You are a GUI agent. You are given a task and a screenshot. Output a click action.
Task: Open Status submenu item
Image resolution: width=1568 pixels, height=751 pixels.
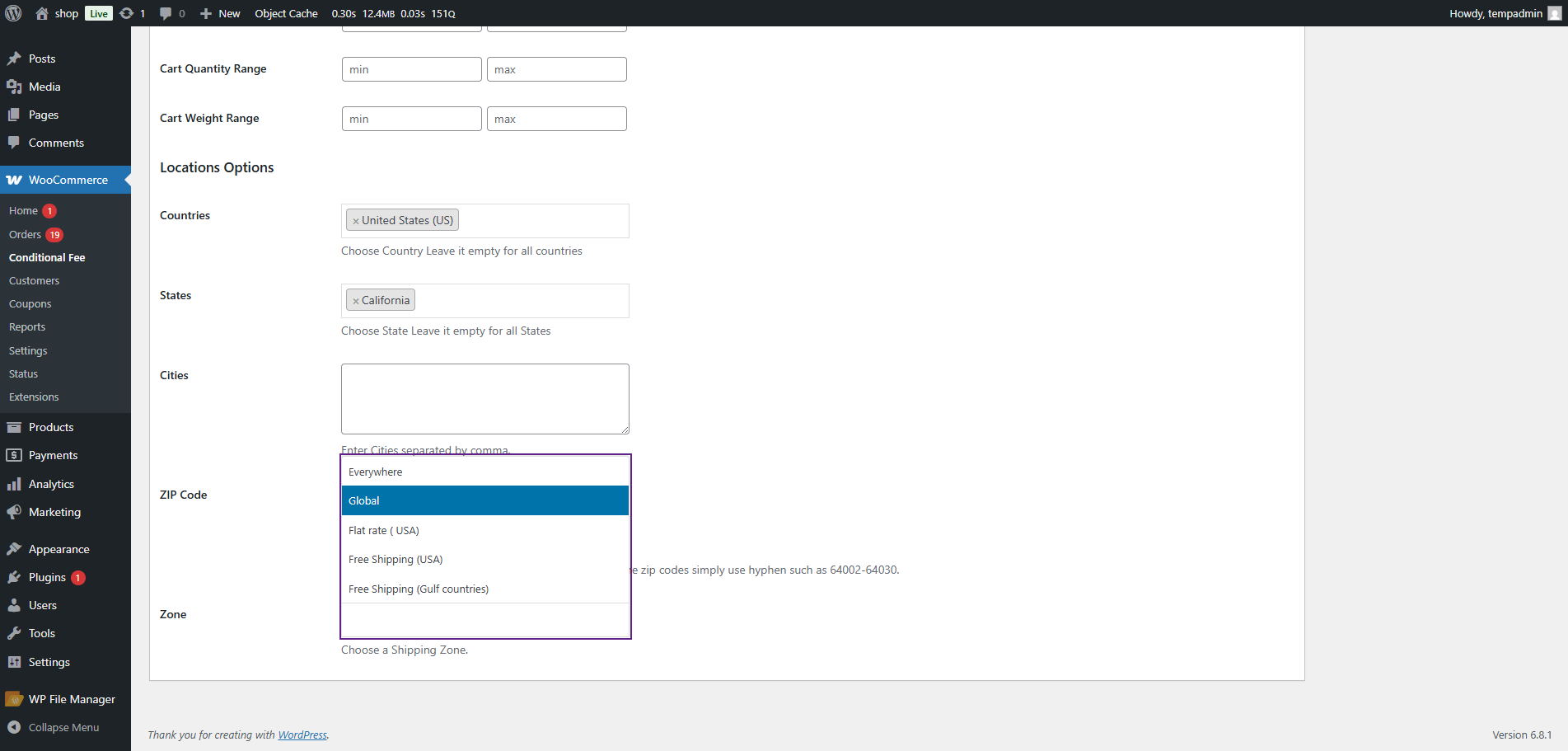click(23, 373)
